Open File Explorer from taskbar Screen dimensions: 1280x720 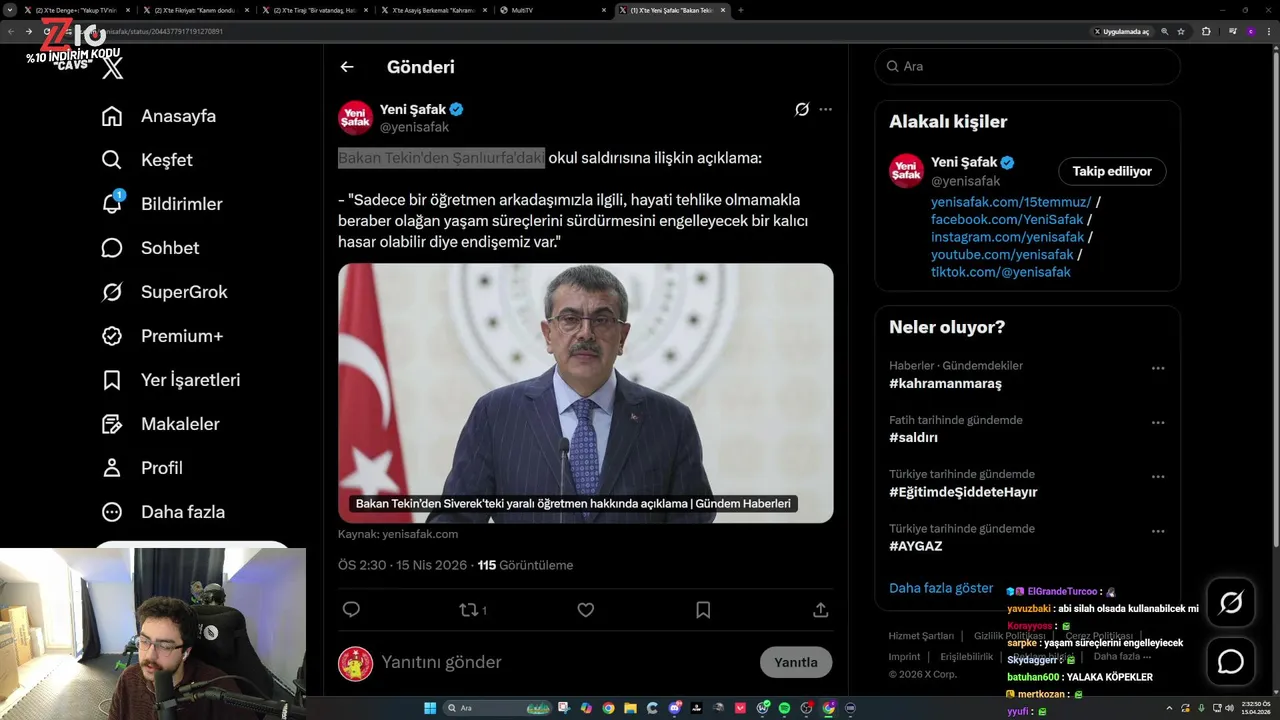tap(630, 708)
